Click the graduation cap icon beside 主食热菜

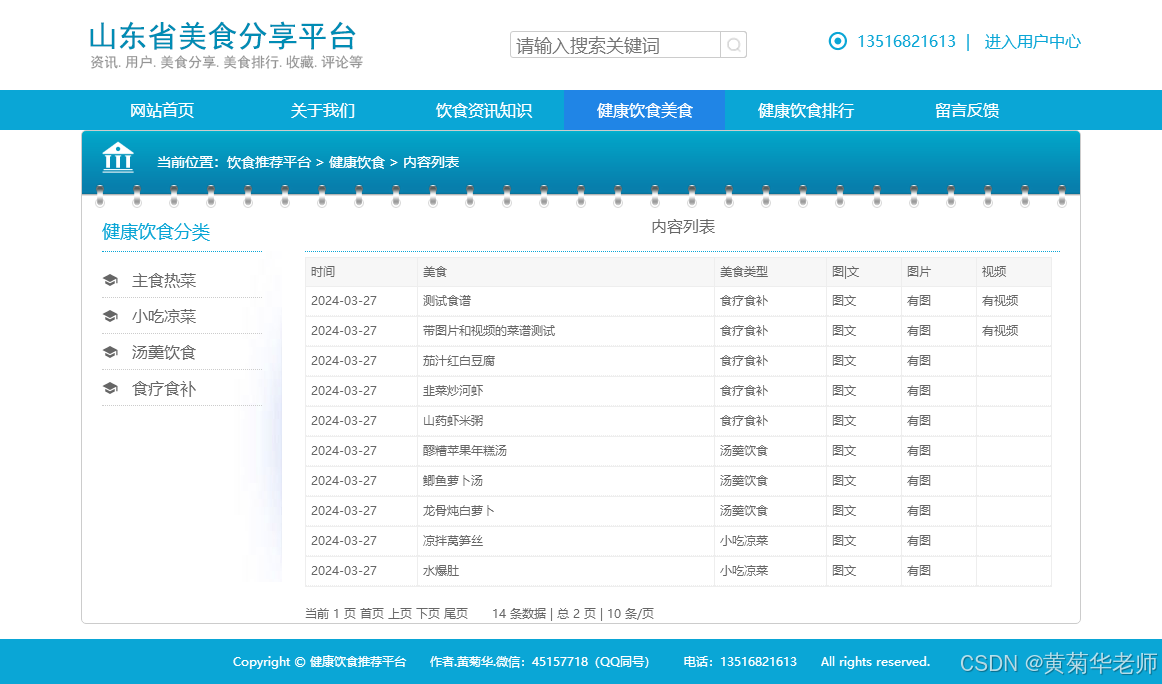click(110, 280)
